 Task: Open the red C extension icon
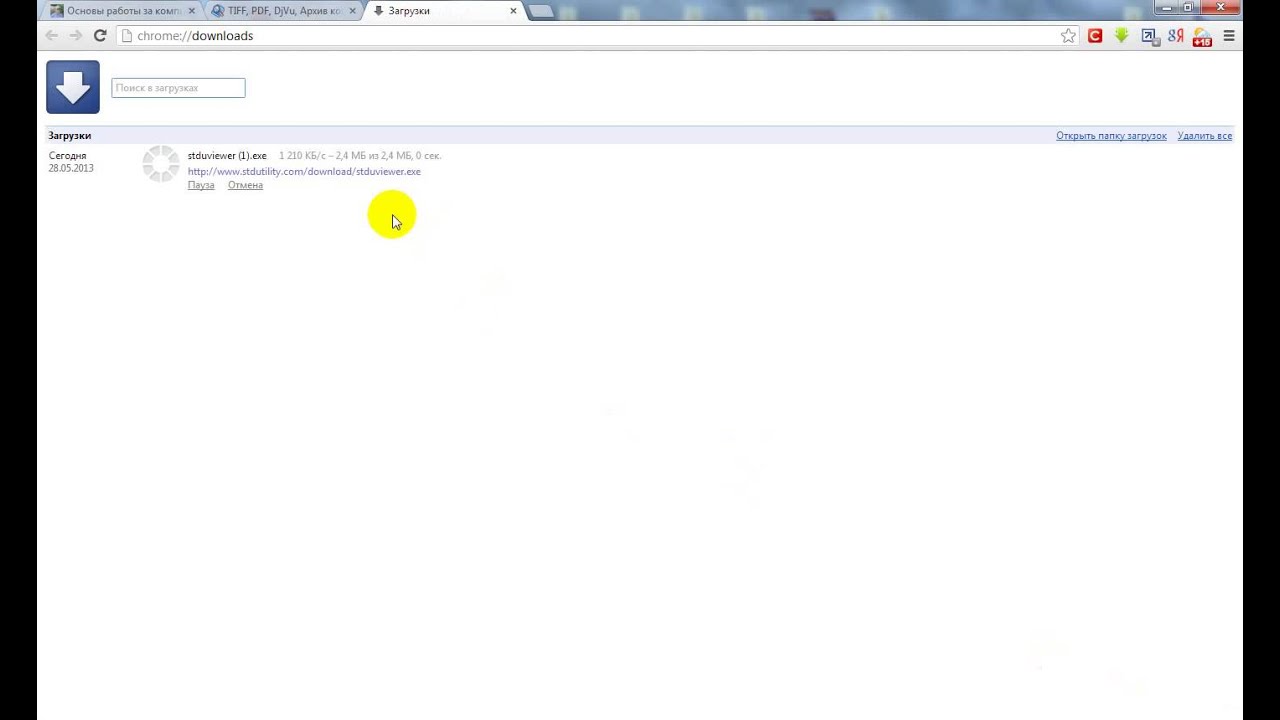tap(1095, 36)
